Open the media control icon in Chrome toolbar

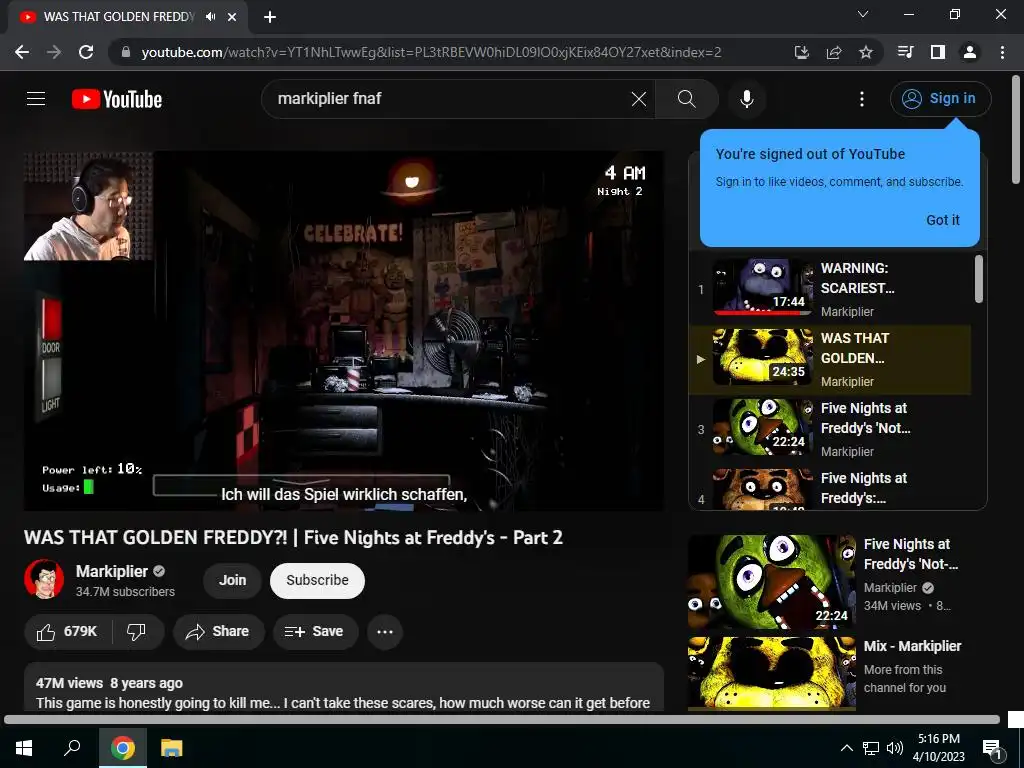905,52
